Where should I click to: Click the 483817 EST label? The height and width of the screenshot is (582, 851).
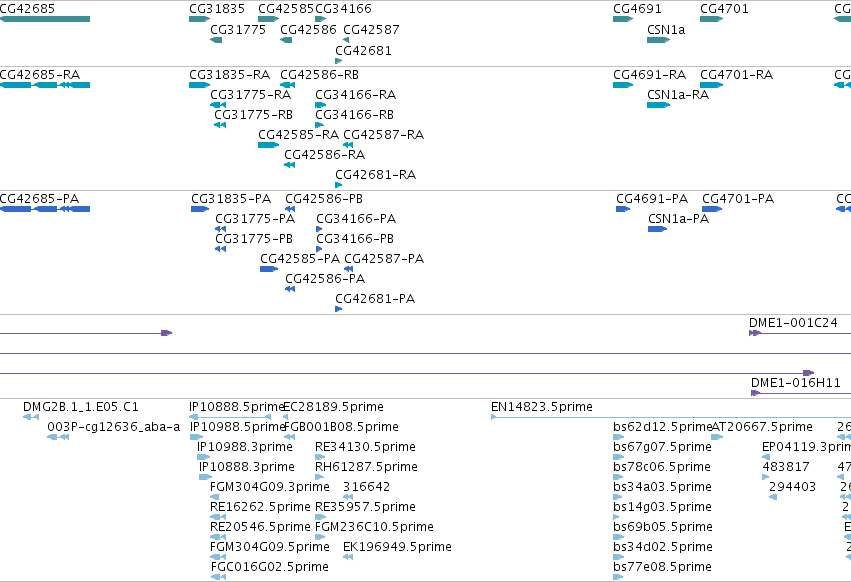pyautogui.click(x=785, y=467)
